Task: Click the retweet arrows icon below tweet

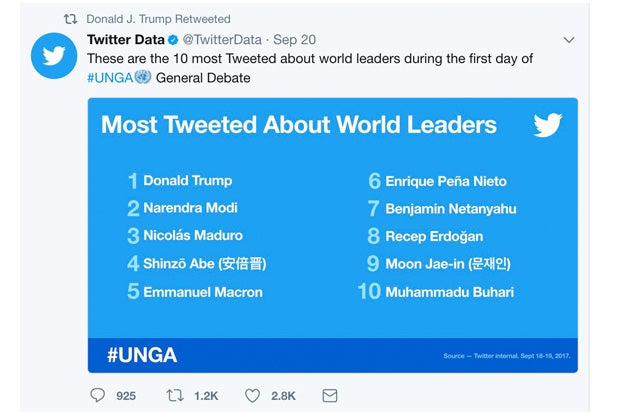Action: coord(175,395)
